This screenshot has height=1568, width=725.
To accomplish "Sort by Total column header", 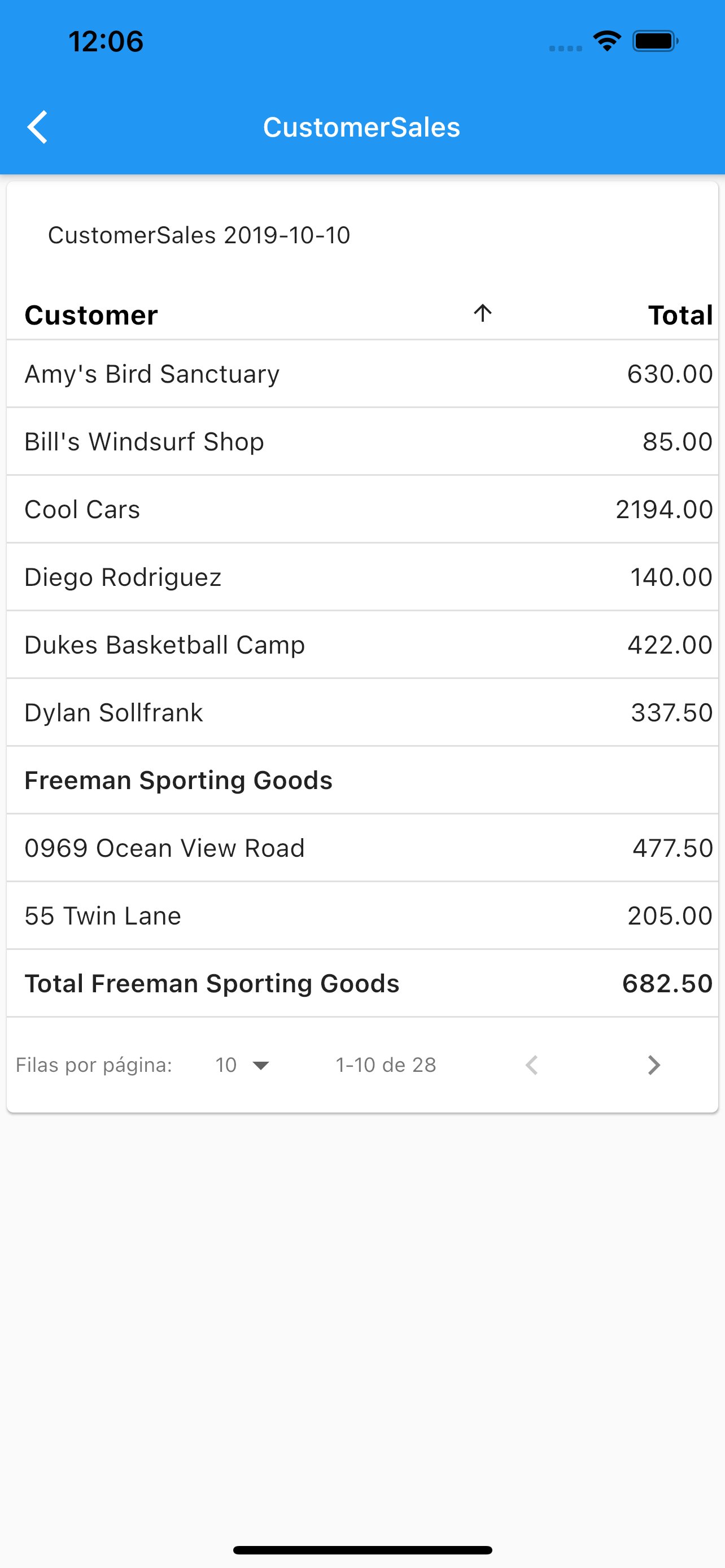I will coord(680,316).
